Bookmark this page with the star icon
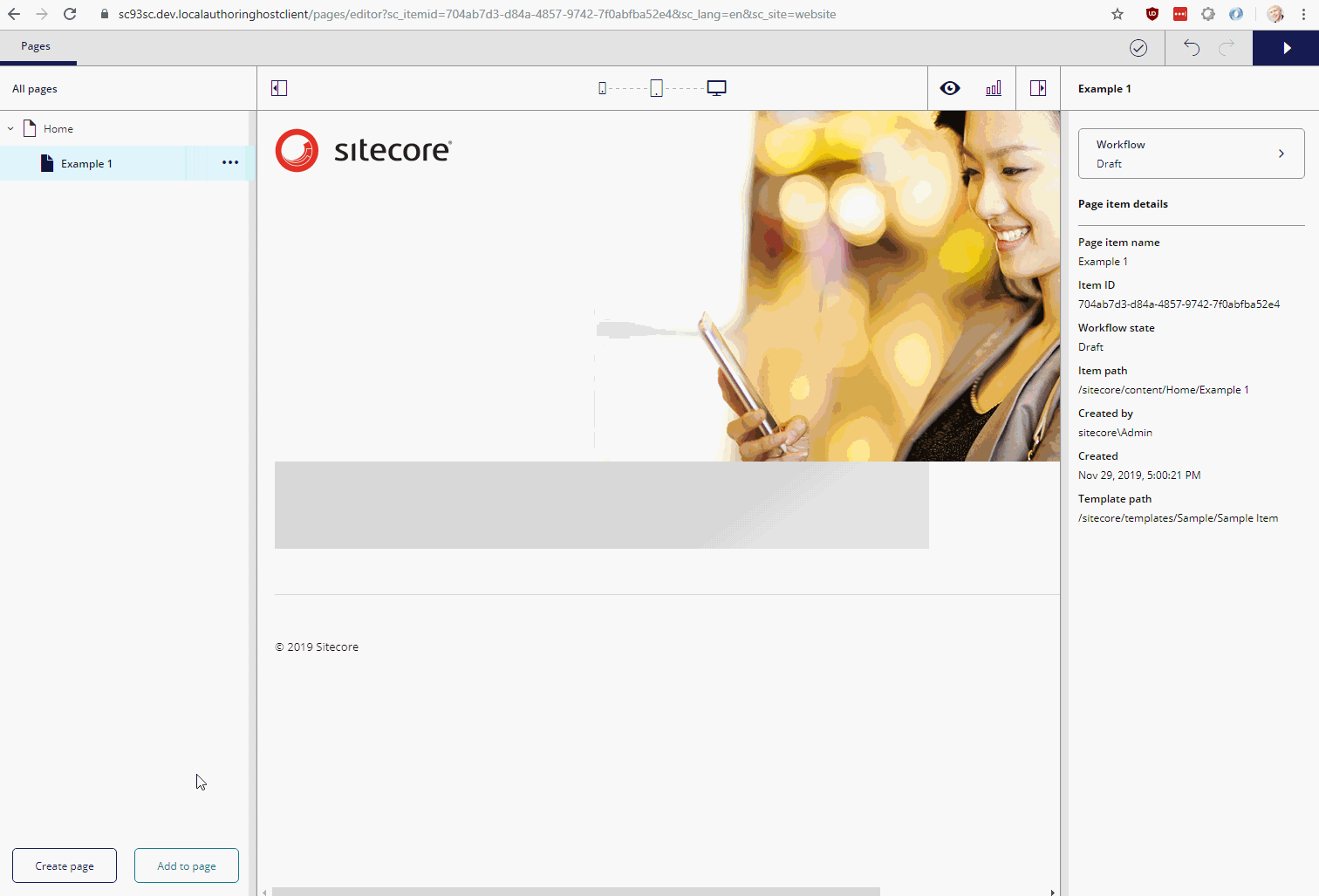1319x896 pixels. coord(1117,14)
